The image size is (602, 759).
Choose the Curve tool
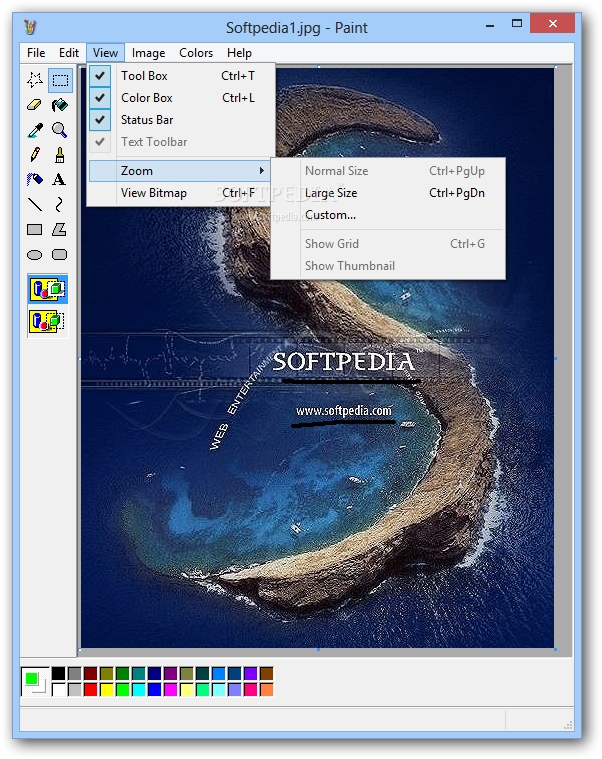(x=60, y=205)
